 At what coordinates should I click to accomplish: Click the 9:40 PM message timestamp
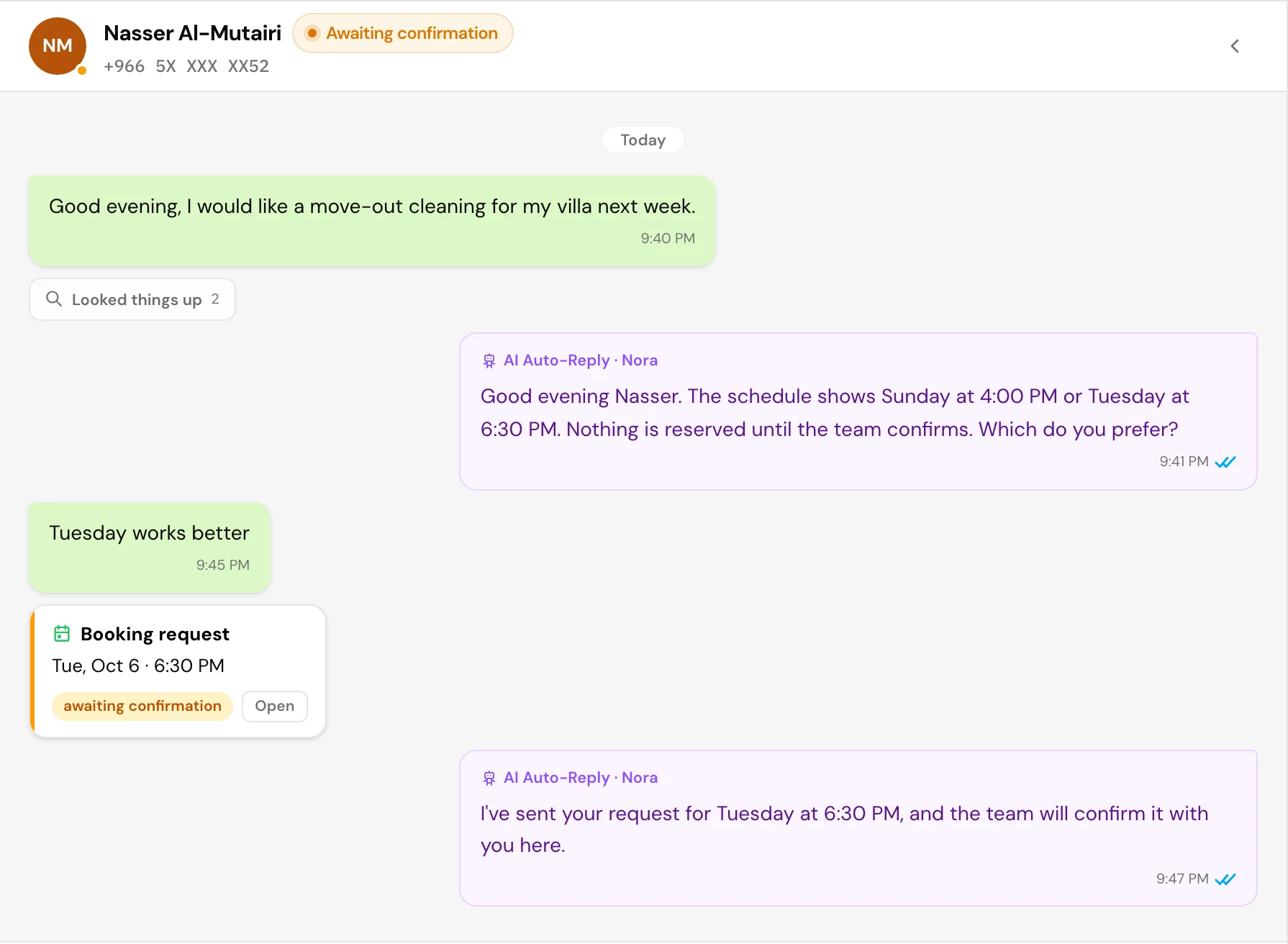[668, 238]
